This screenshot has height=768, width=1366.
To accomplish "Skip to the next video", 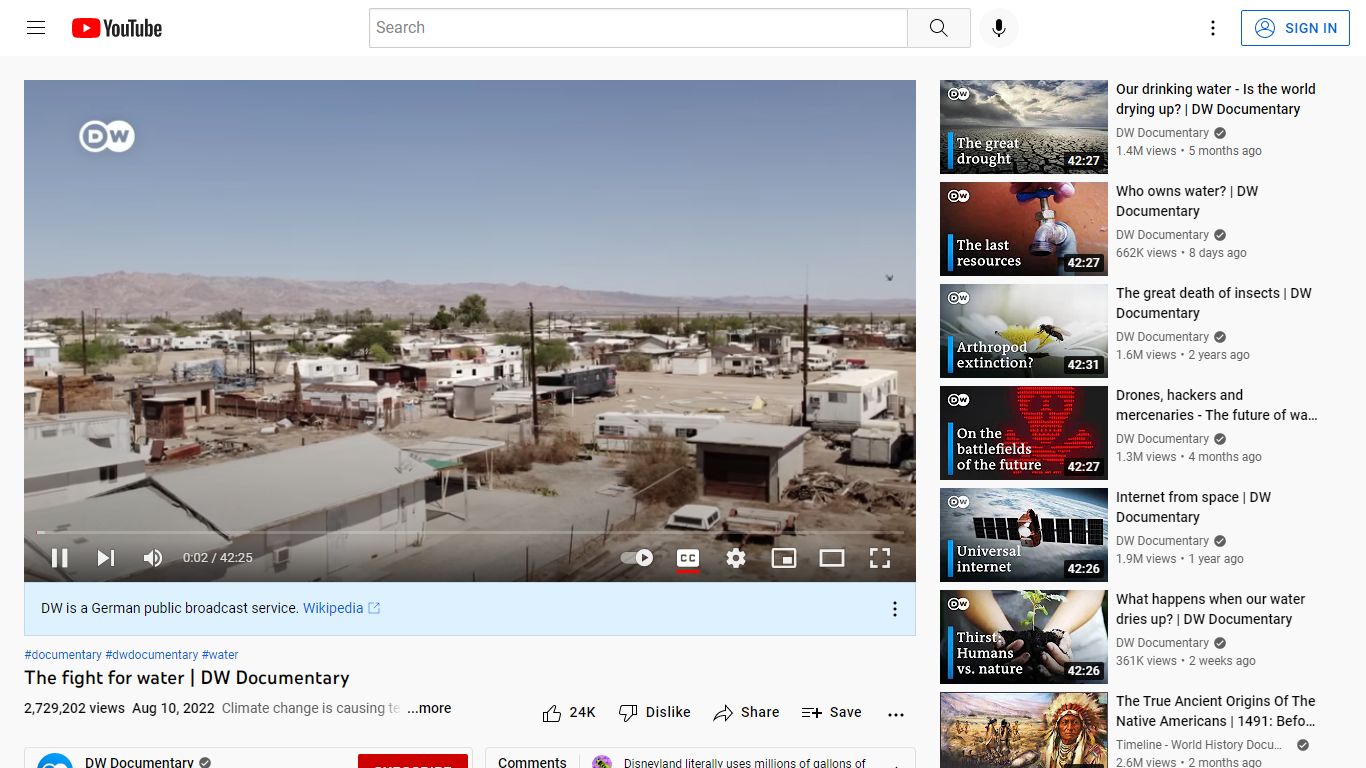I will point(106,558).
